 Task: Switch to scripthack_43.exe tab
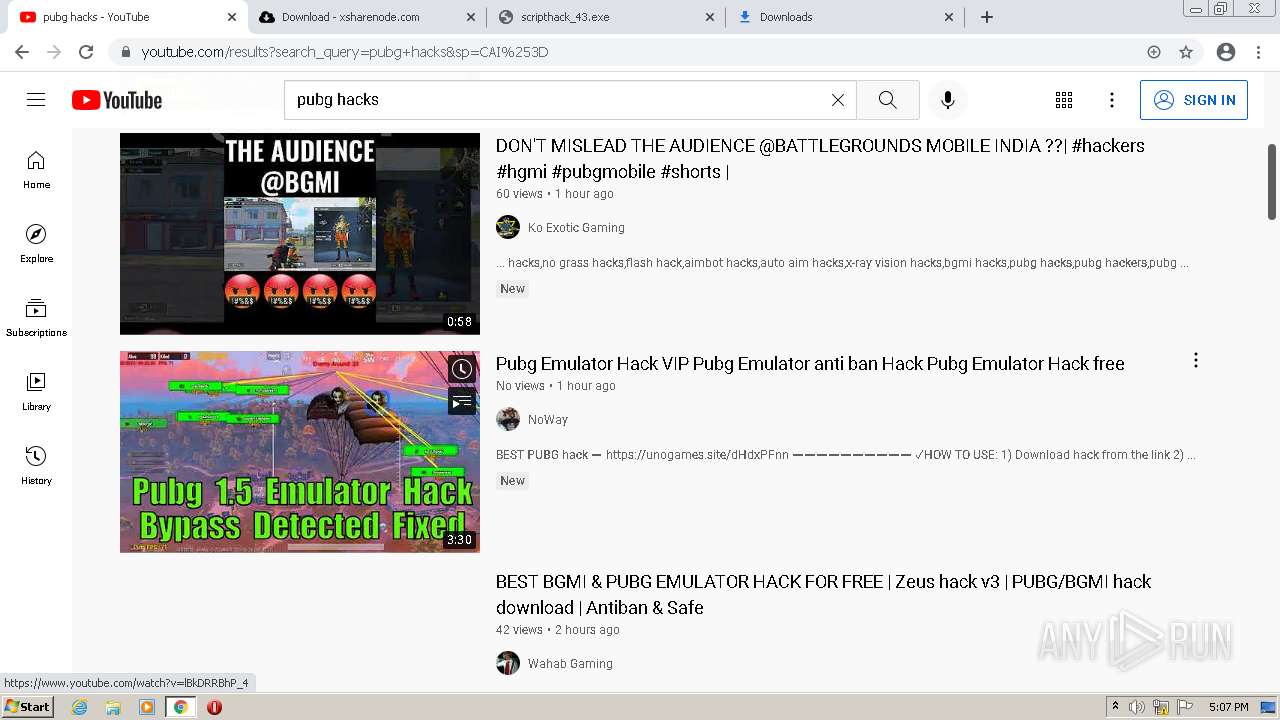point(605,17)
